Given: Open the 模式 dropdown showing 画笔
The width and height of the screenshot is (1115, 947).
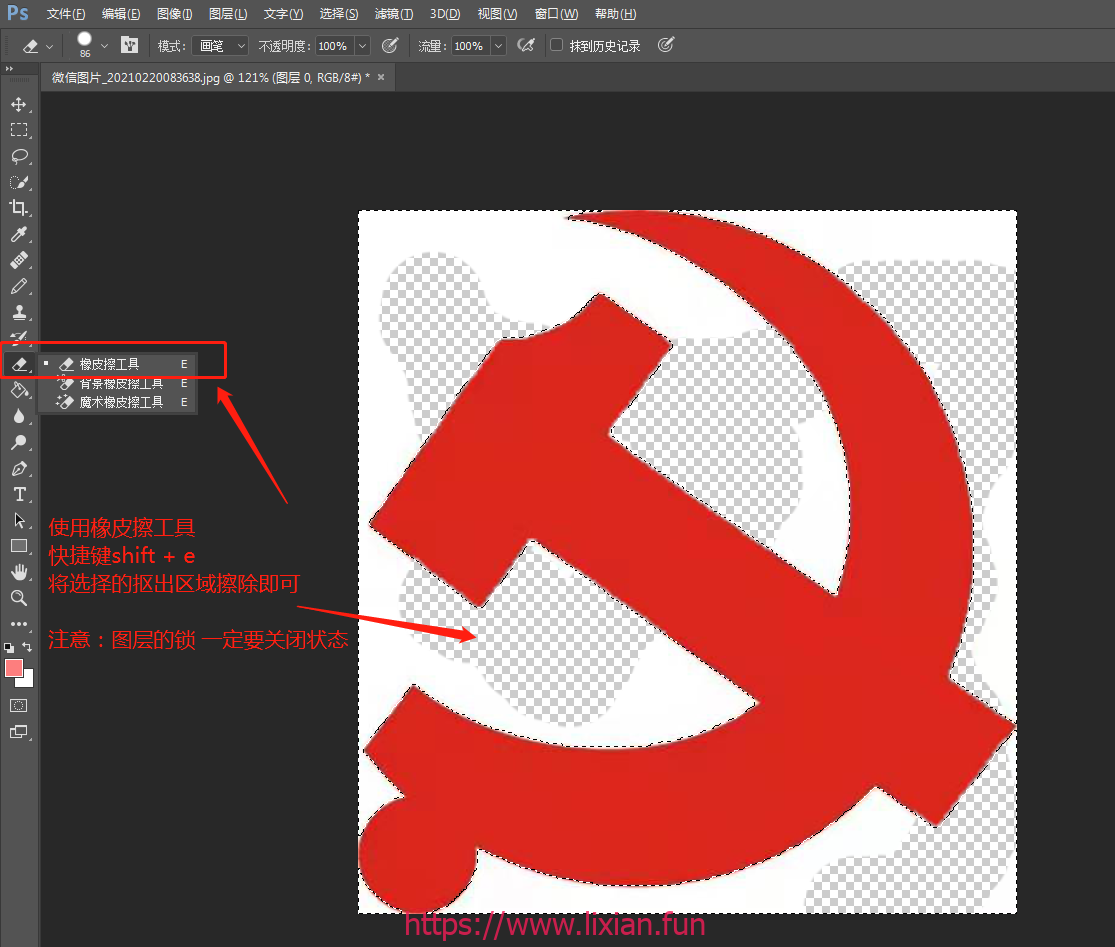Looking at the screenshot, I should pyautogui.click(x=221, y=46).
